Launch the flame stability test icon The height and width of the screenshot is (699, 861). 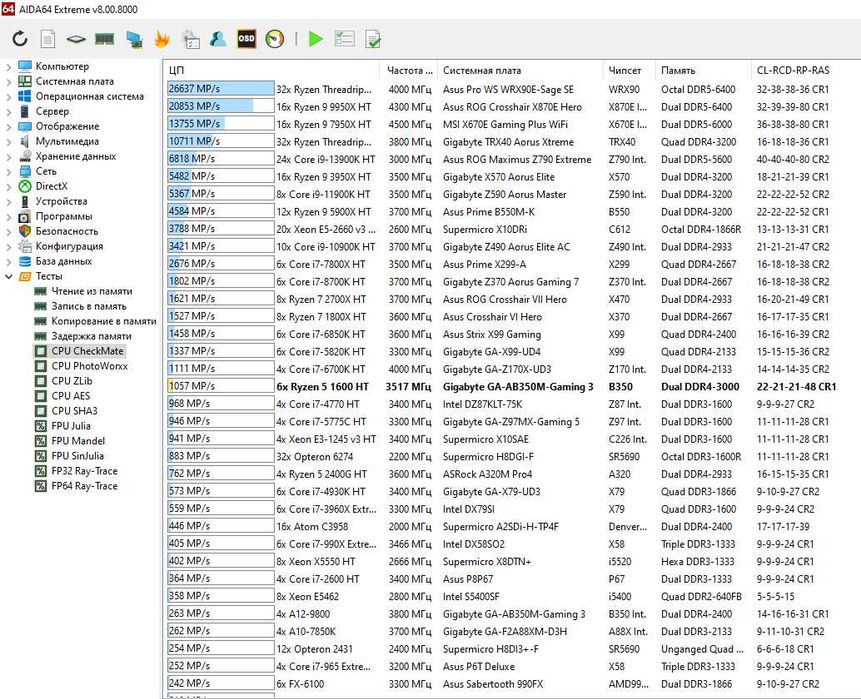click(x=161, y=39)
